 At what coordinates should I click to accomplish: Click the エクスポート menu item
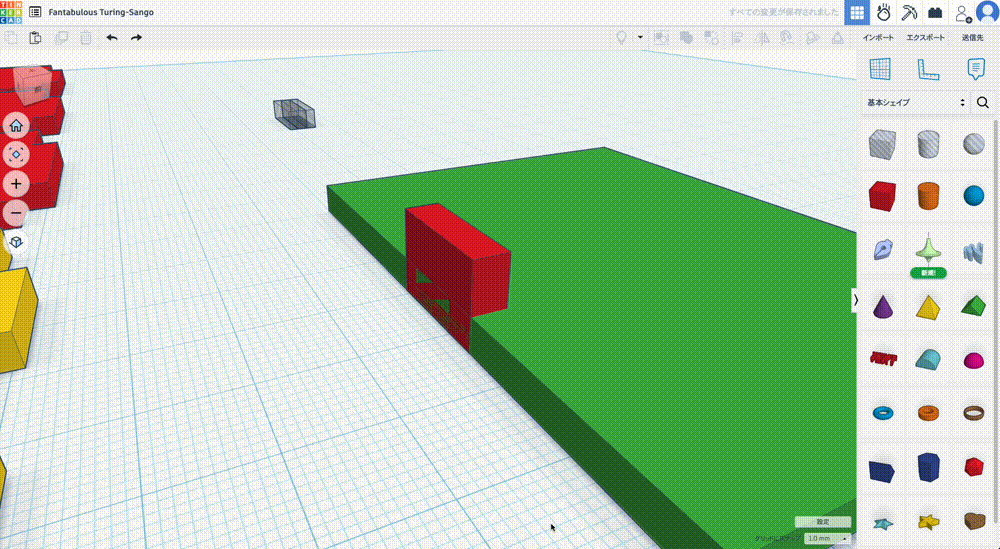click(926, 38)
